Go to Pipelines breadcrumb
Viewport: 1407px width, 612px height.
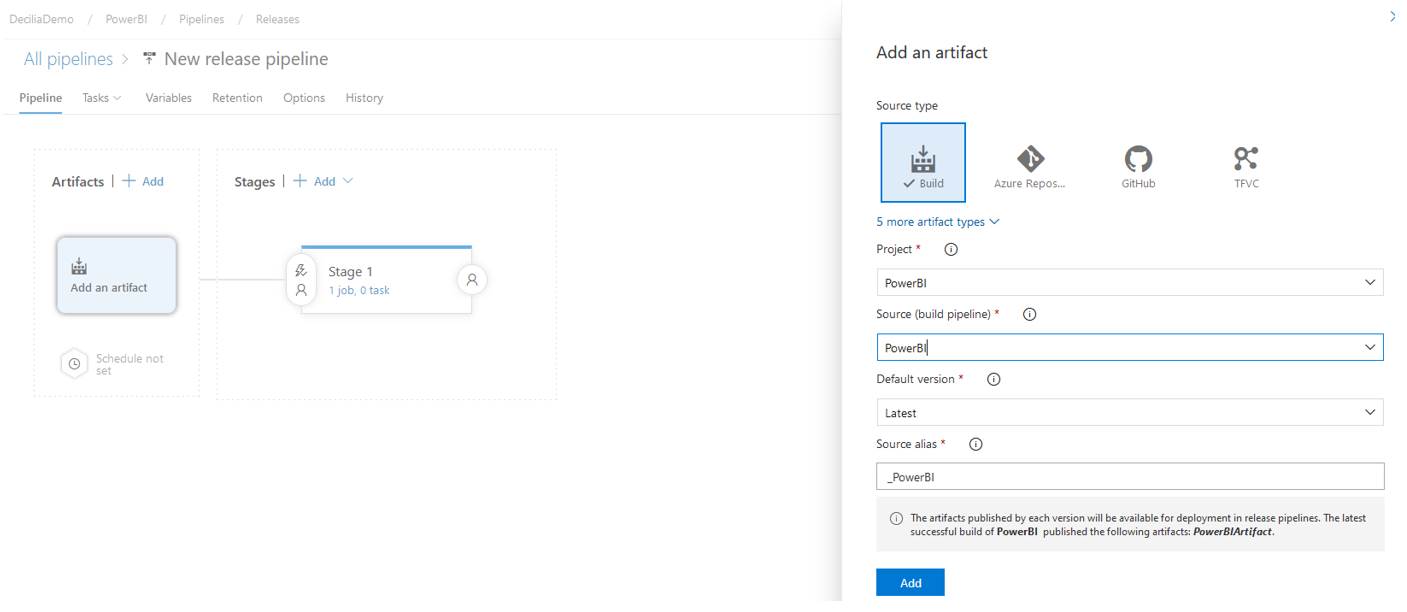coord(201,19)
